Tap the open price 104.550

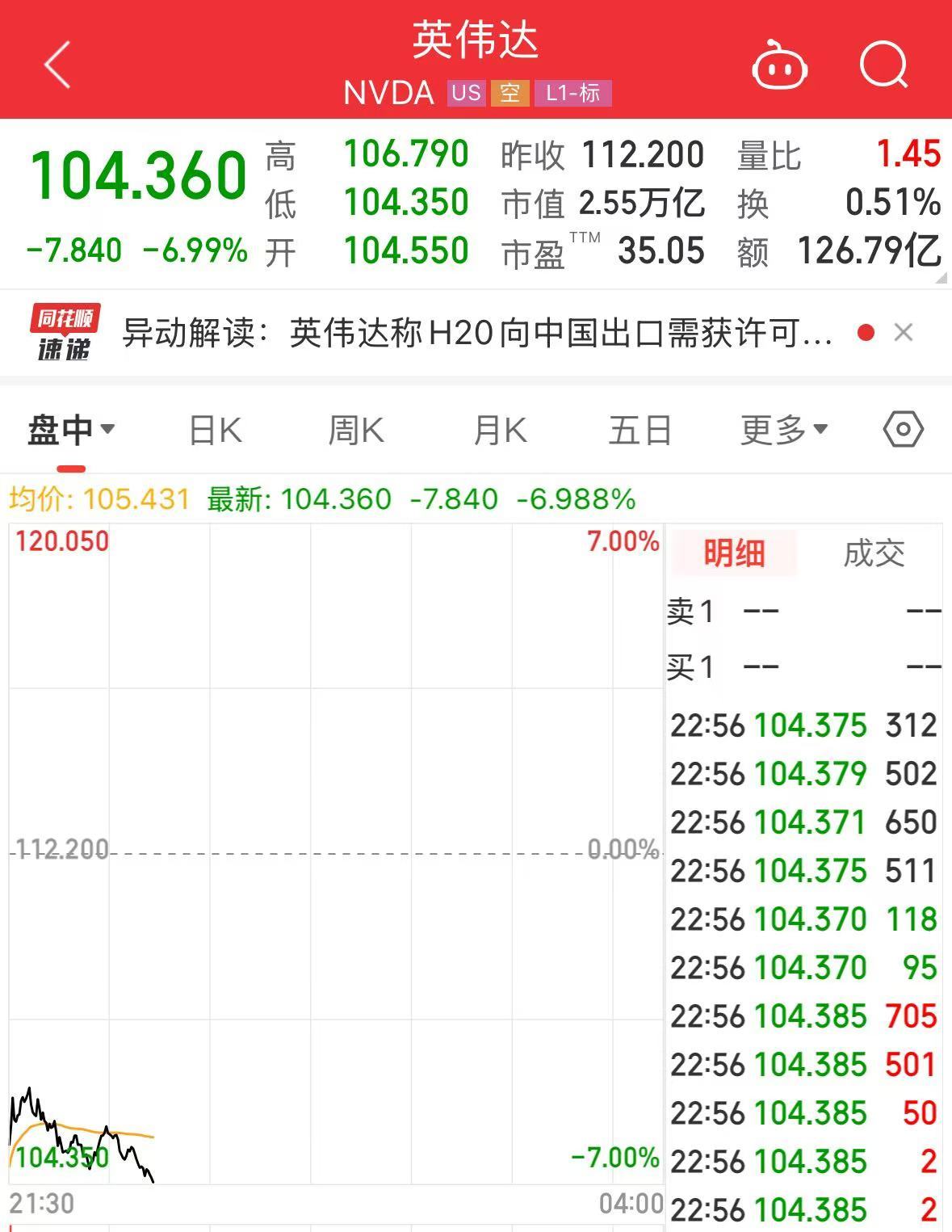pos(406,250)
